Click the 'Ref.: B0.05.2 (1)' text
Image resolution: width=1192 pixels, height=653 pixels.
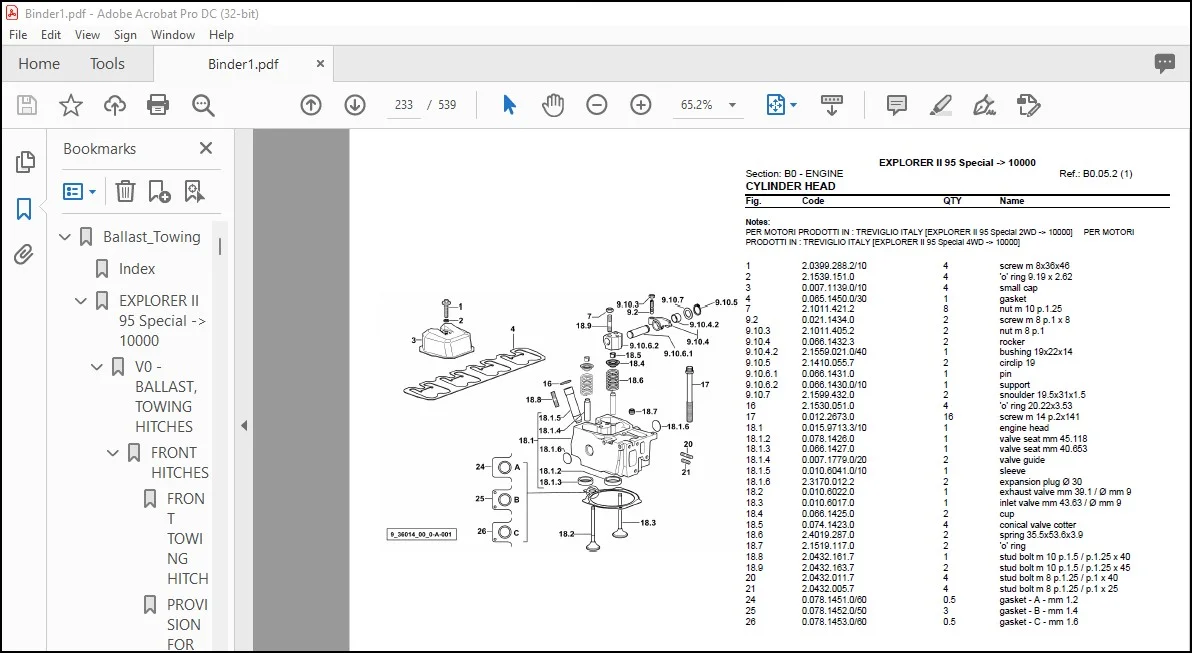pos(1095,174)
